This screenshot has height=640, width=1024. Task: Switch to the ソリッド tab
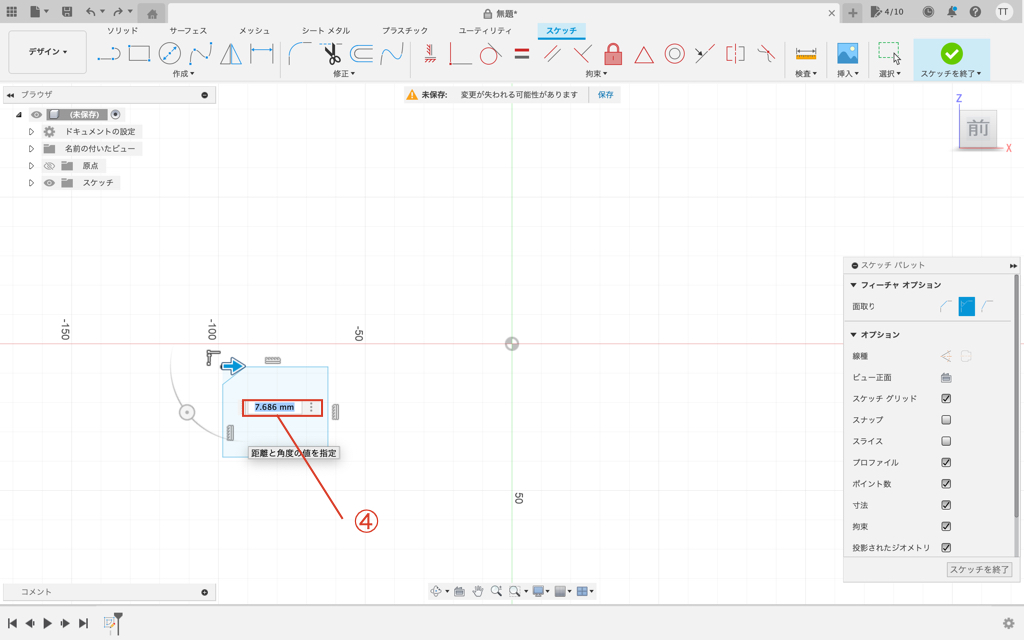tap(123, 31)
